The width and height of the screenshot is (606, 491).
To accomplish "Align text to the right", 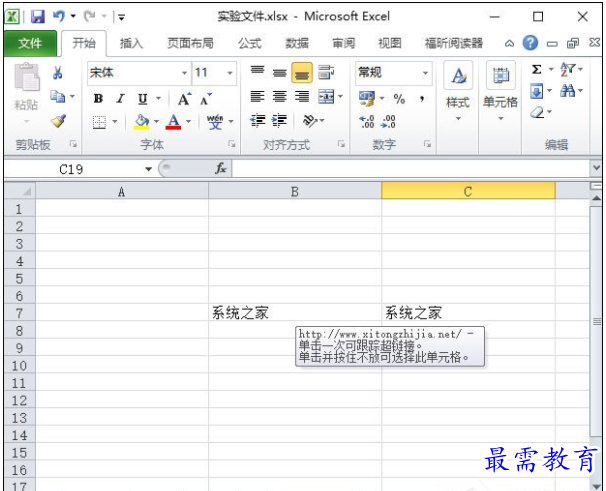I will pyautogui.click(x=302, y=97).
